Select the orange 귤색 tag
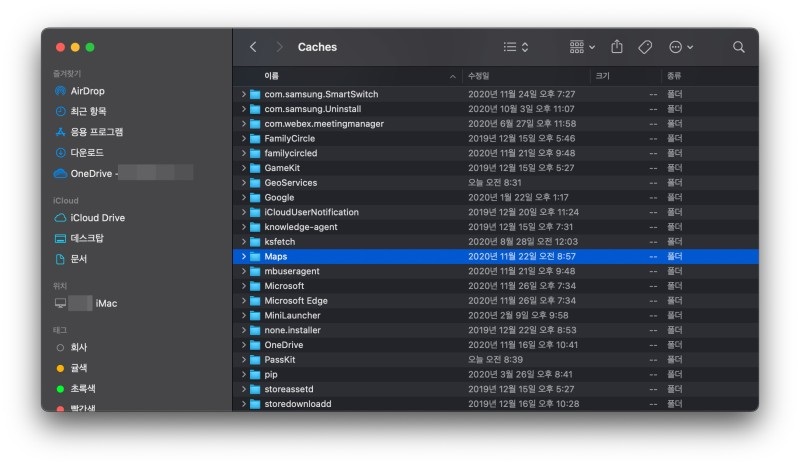The width and height of the screenshot is (800, 466). (x=78, y=368)
